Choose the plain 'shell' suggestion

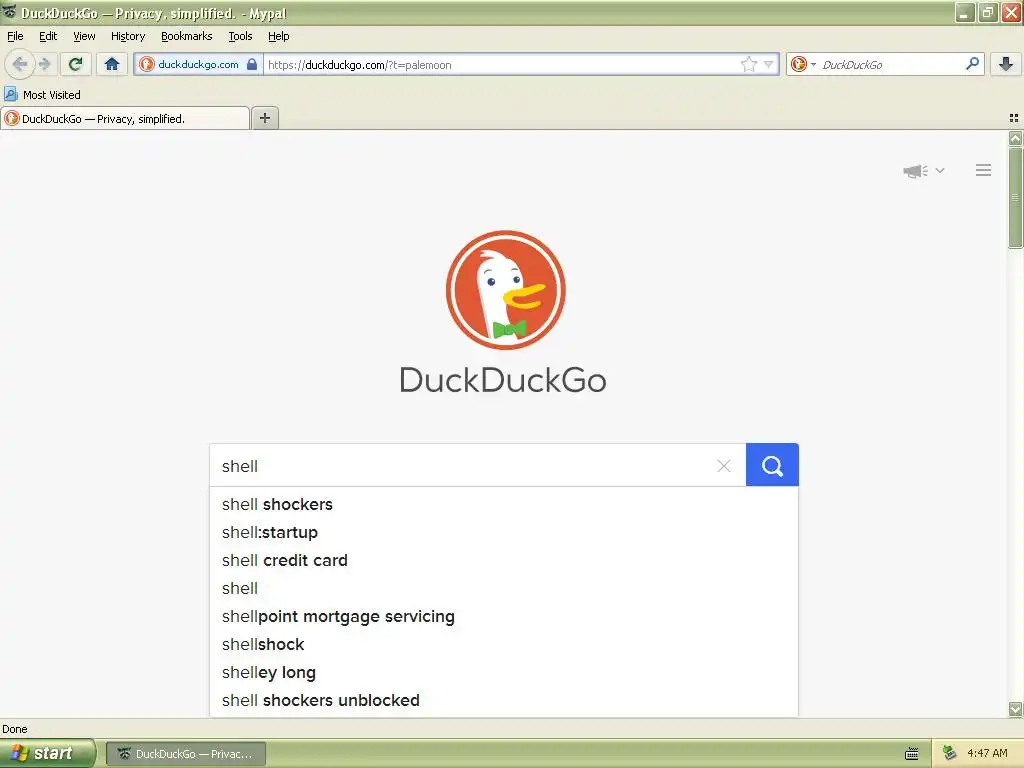(x=504, y=588)
